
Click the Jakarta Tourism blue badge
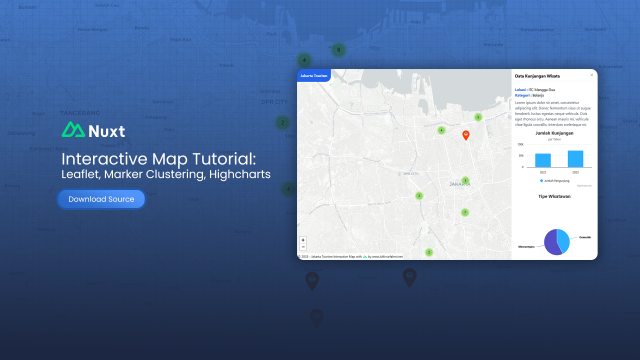click(x=314, y=76)
